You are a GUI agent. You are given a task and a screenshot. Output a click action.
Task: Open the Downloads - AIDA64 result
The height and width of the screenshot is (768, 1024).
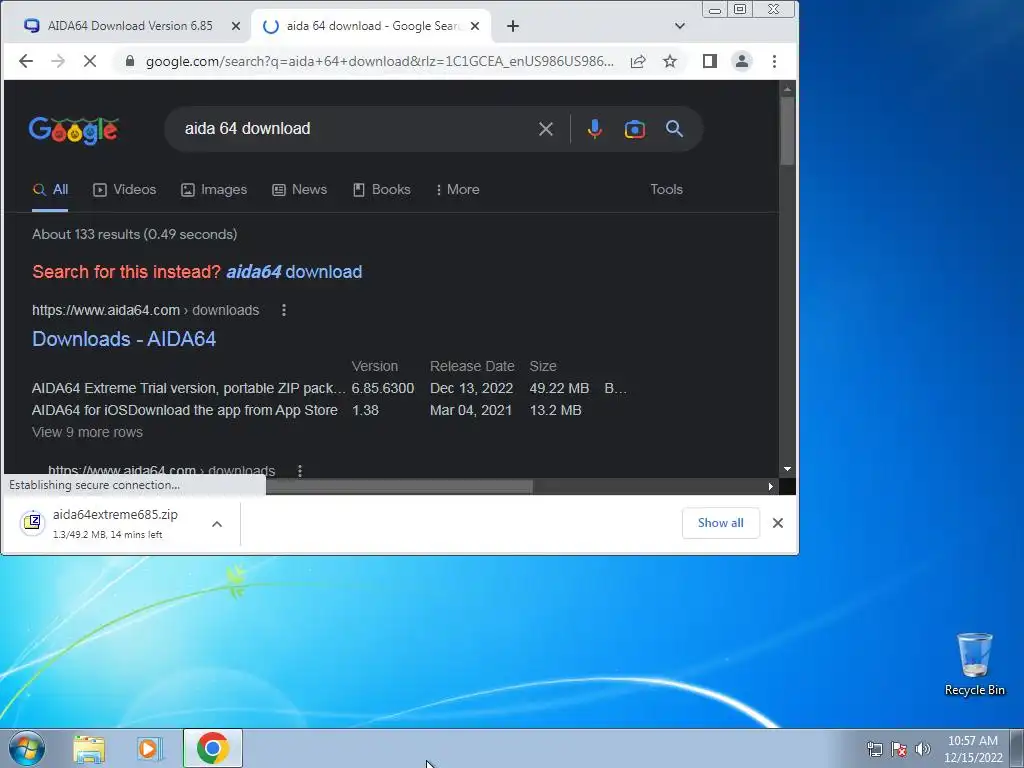pos(124,339)
